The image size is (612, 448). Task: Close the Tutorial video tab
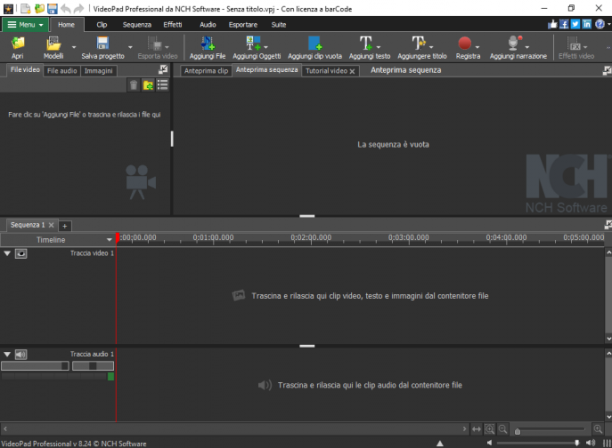[x=352, y=71]
